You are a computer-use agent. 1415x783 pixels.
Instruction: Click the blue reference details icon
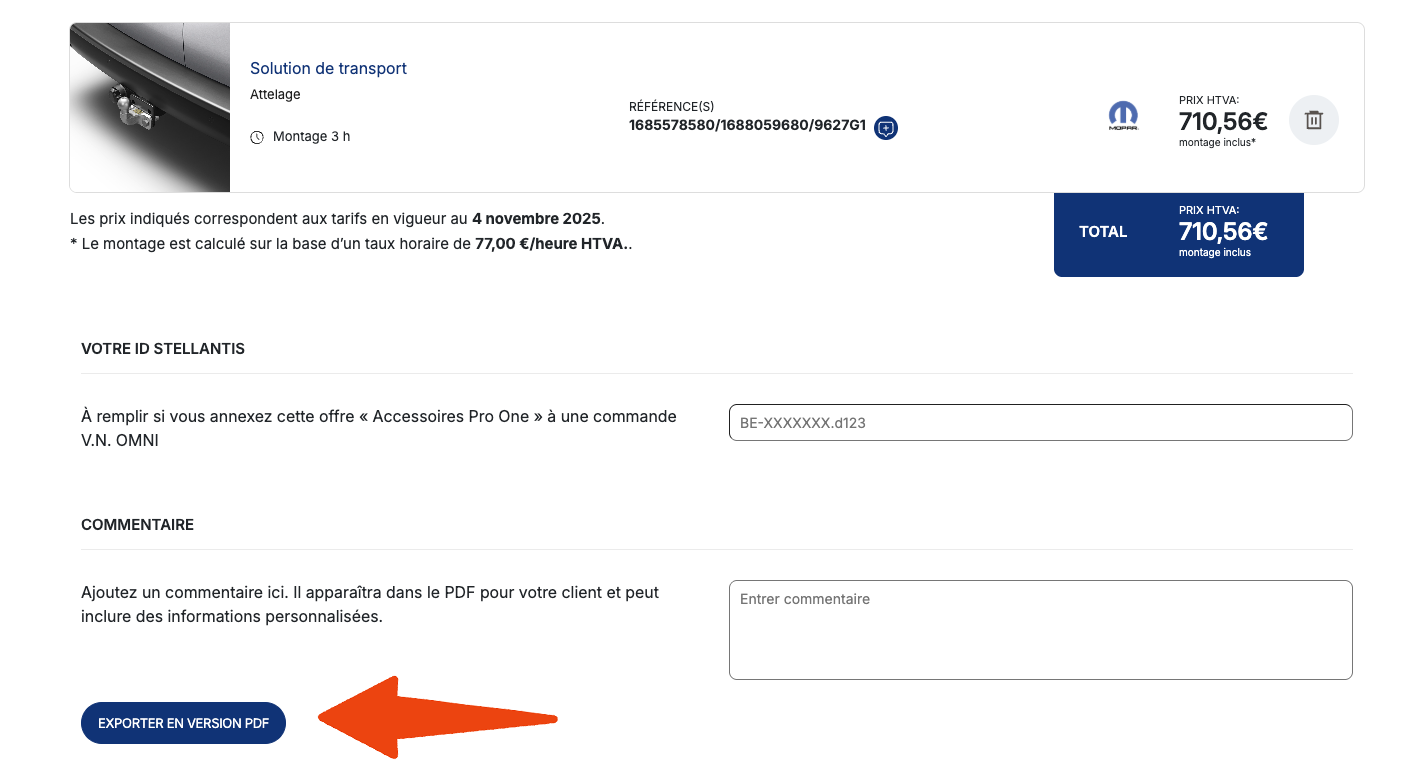tap(885, 128)
